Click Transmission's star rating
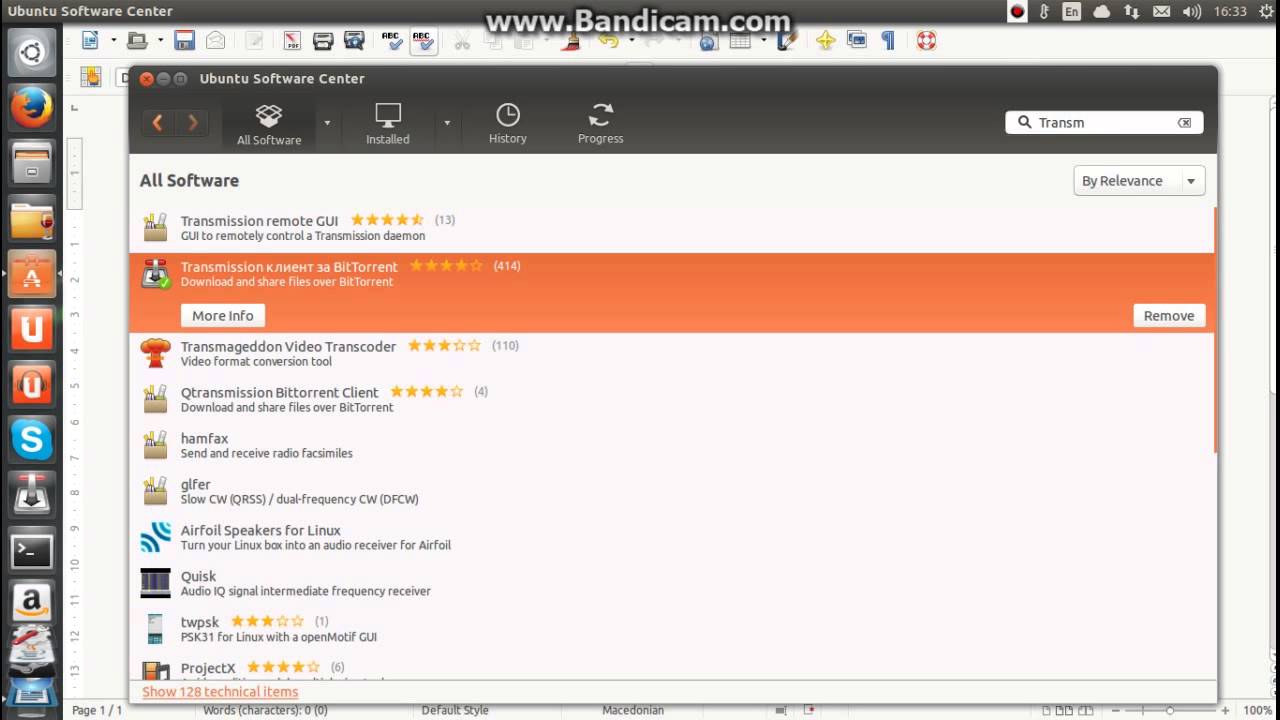 click(446, 266)
